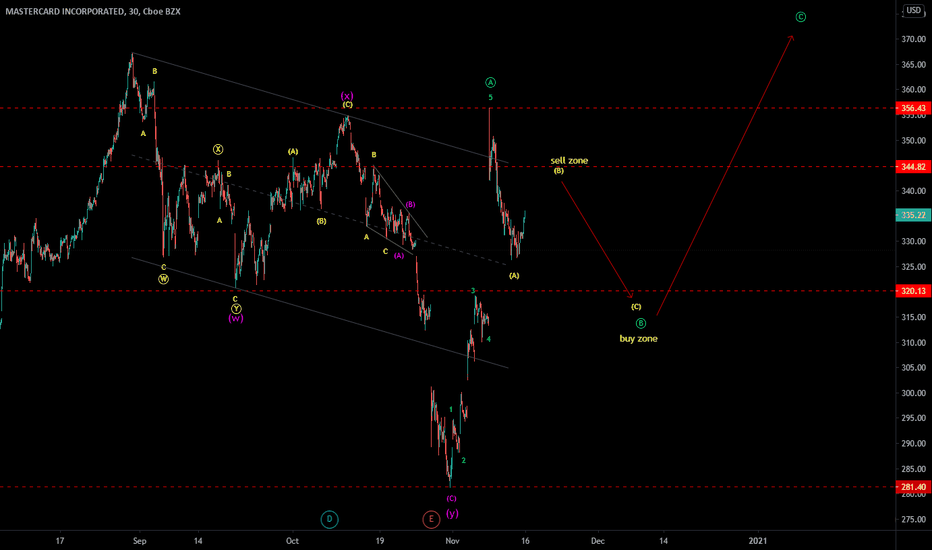
Task: Click the Nov label on time axis
Action: [x=452, y=541]
